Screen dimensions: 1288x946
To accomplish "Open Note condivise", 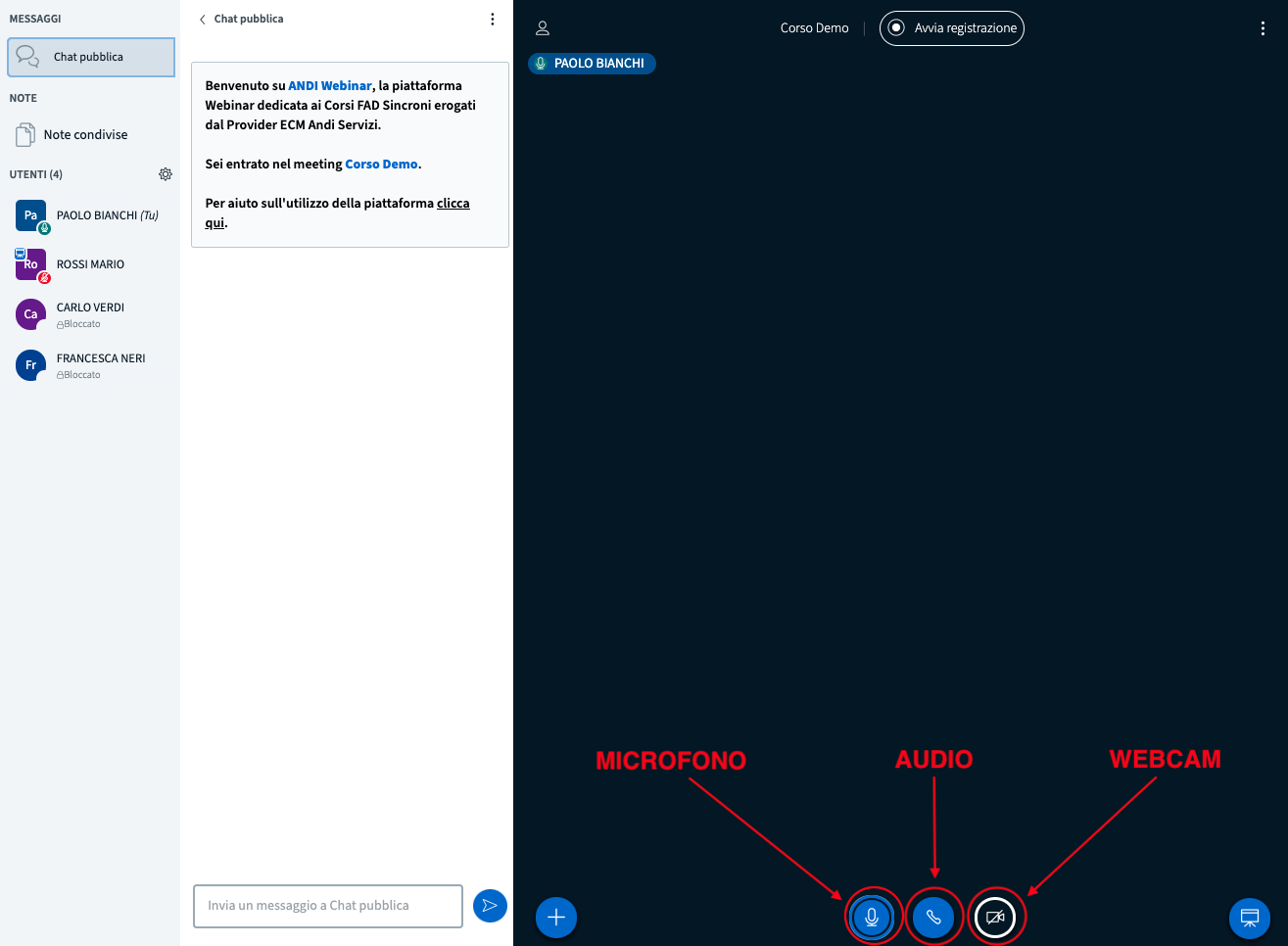I will click(x=85, y=135).
